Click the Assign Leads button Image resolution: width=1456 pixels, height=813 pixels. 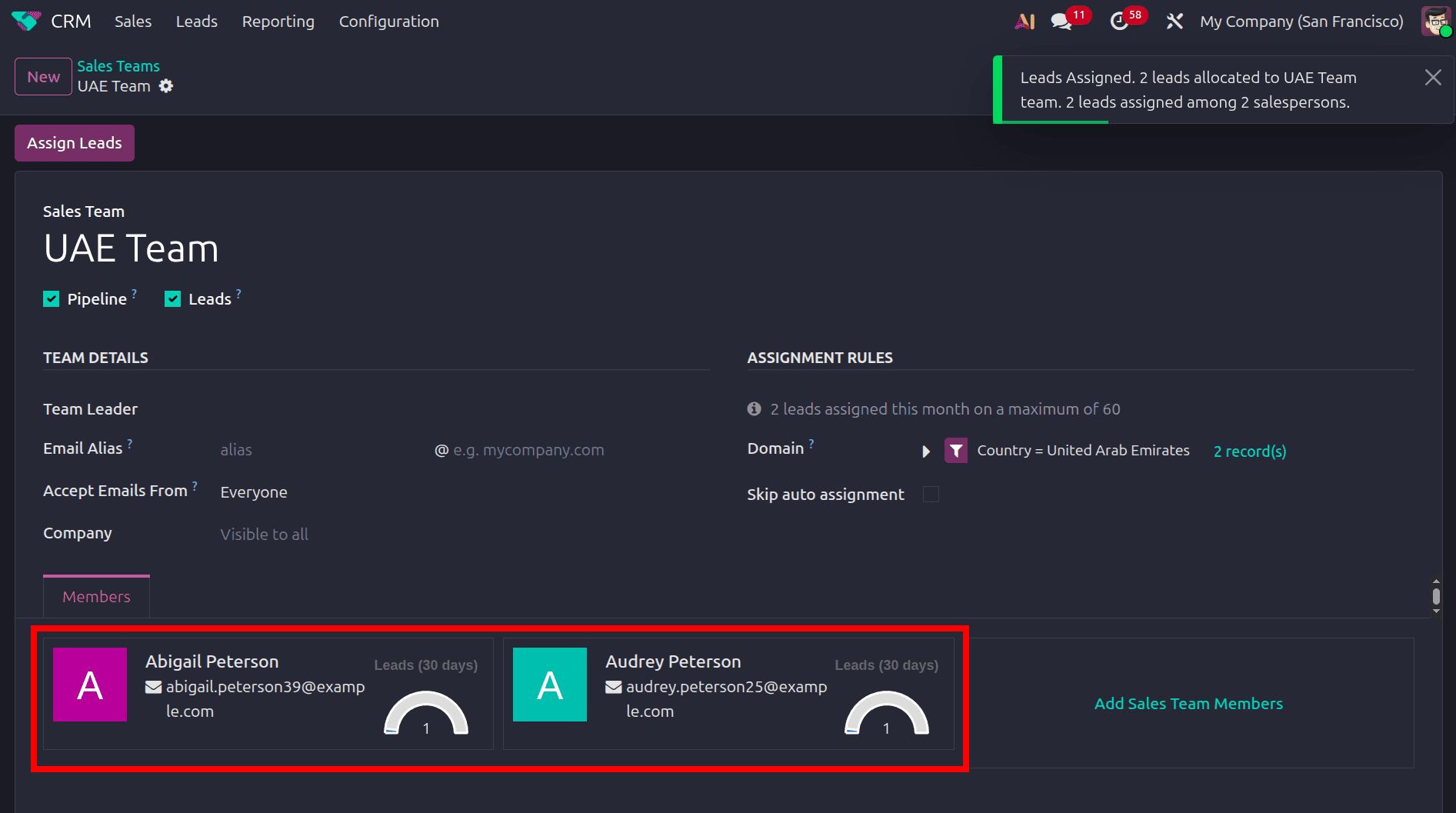tap(75, 143)
